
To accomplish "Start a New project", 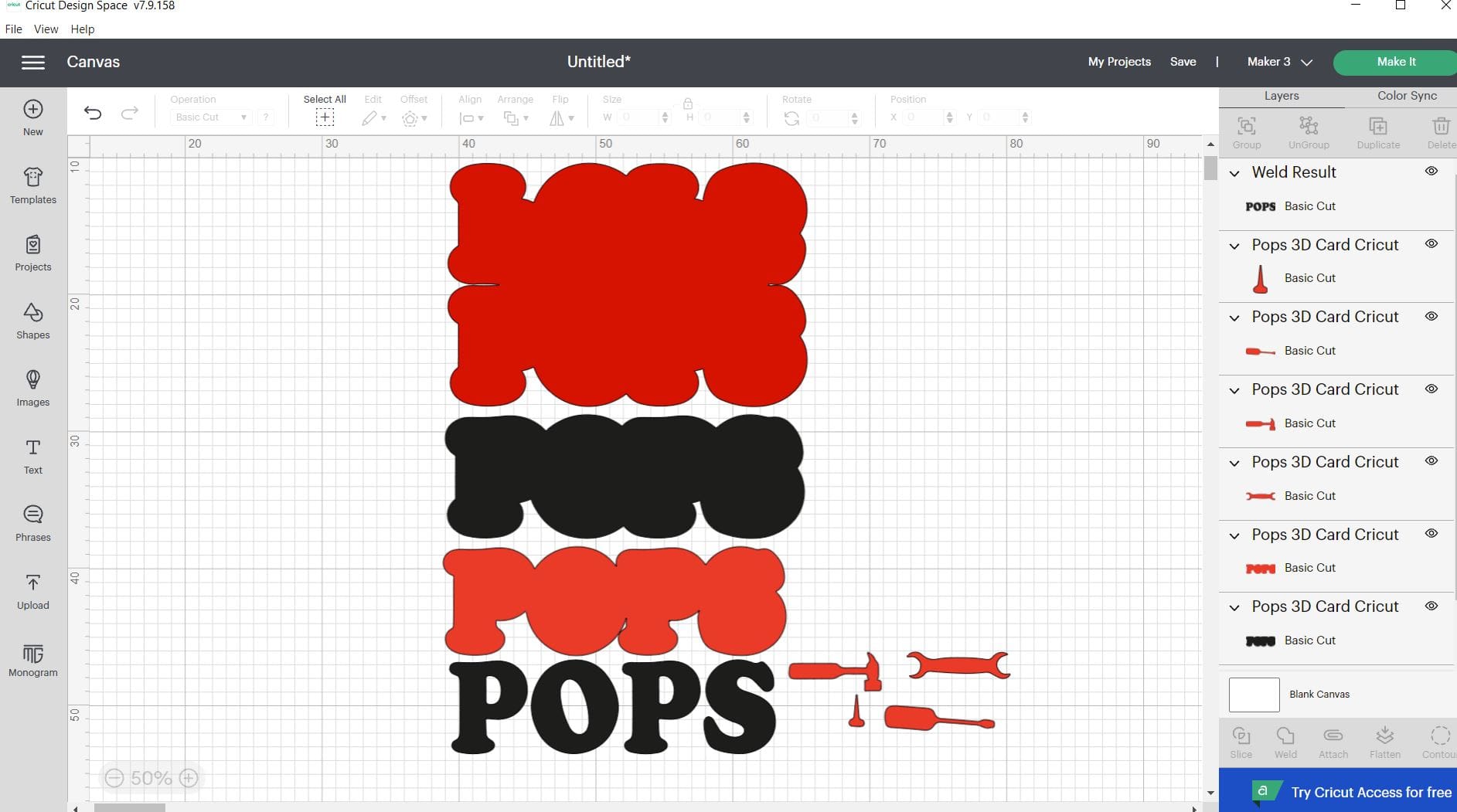I will pyautogui.click(x=32, y=117).
